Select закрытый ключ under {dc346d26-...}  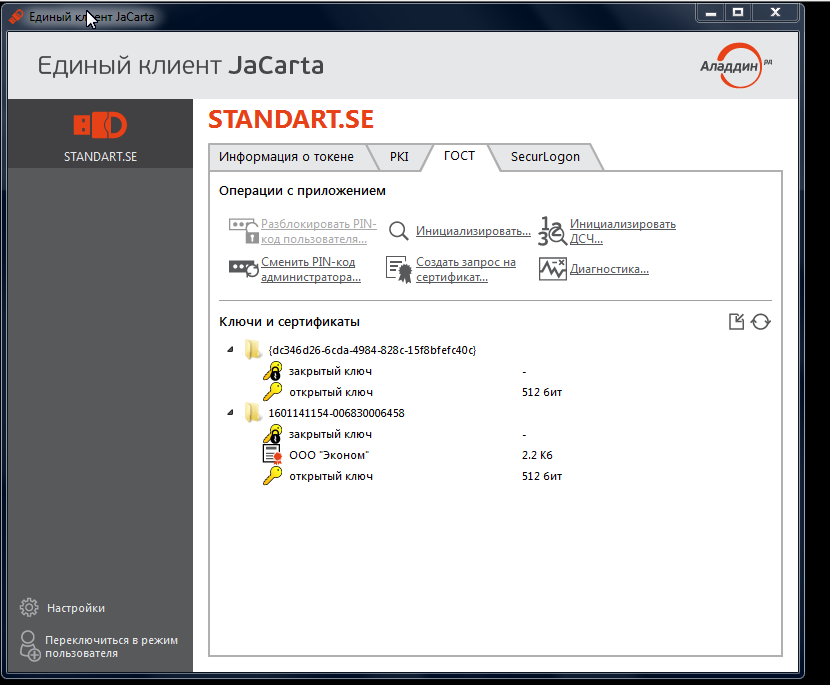pyautogui.click(x=330, y=371)
